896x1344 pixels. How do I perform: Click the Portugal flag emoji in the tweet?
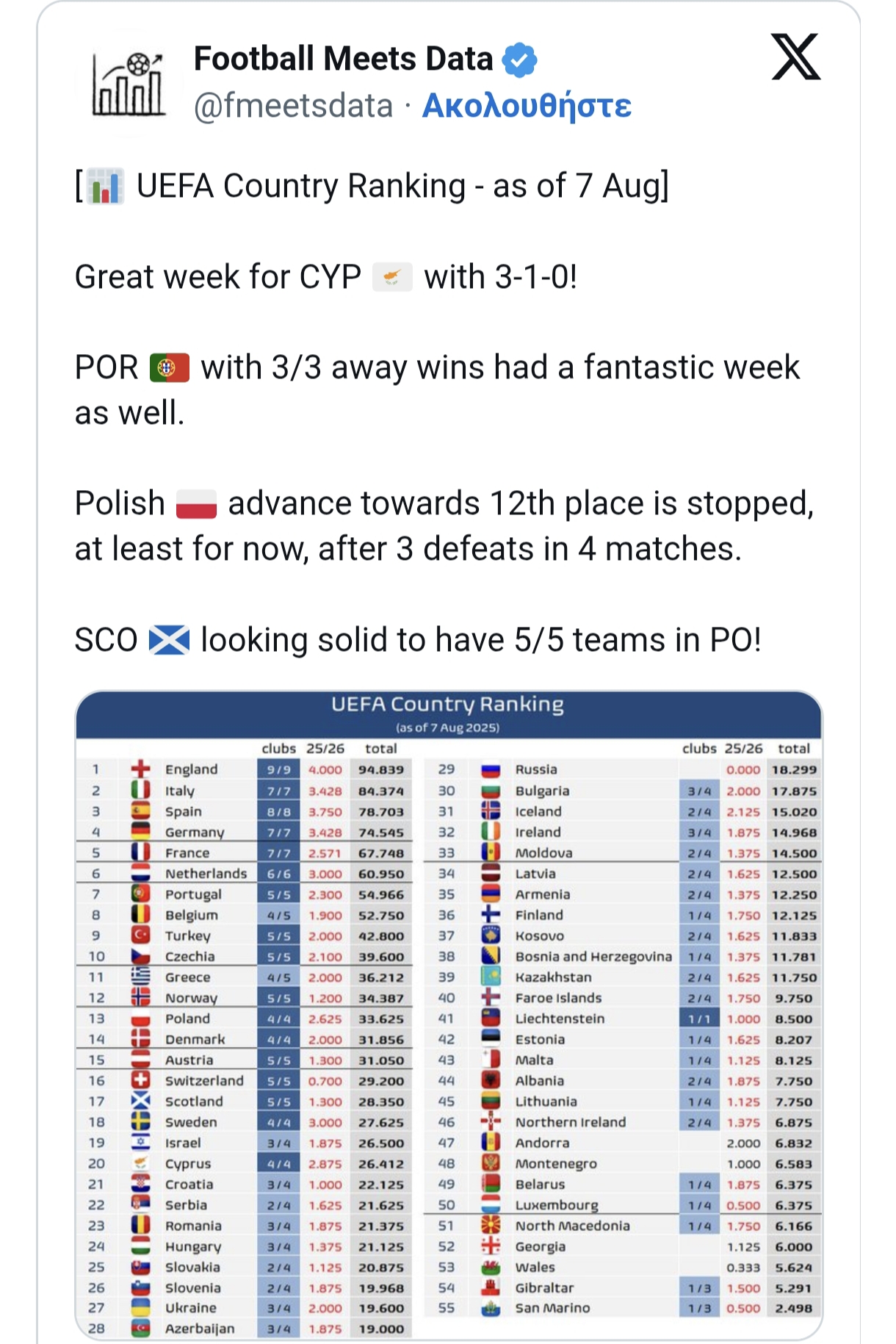[x=169, y=367]
